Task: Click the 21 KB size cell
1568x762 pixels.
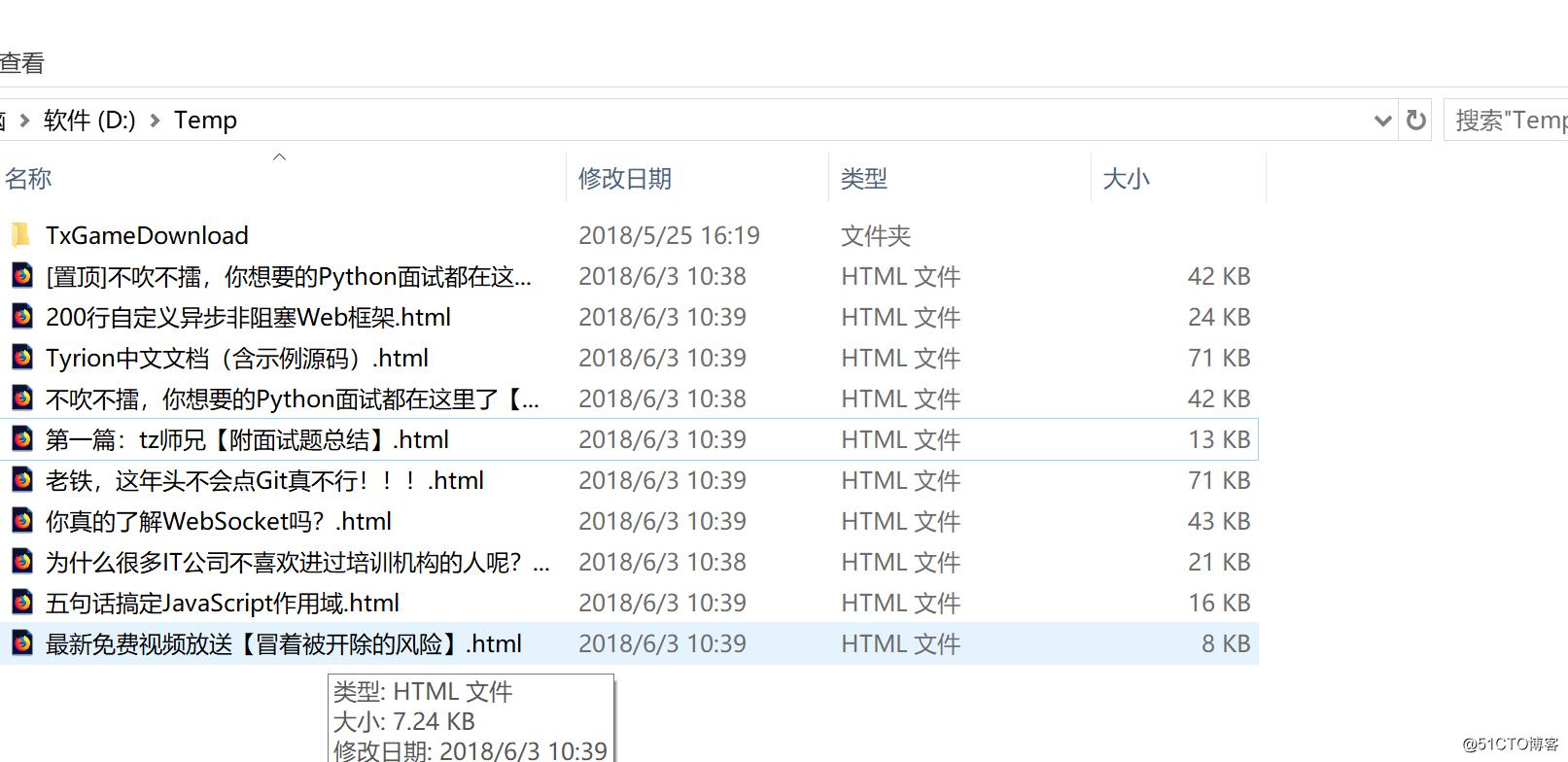Action: pos(1219,563)
